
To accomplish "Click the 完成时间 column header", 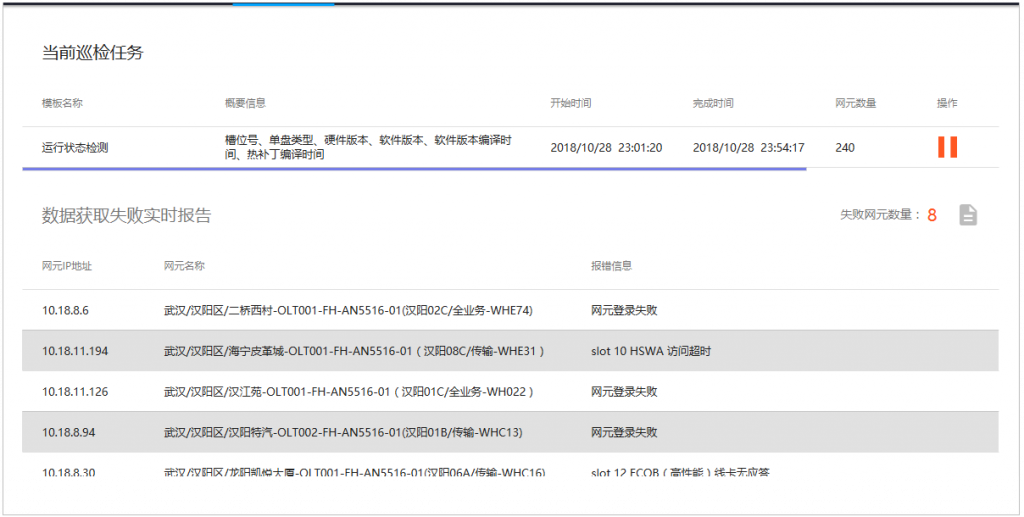I will coord(713,103).
